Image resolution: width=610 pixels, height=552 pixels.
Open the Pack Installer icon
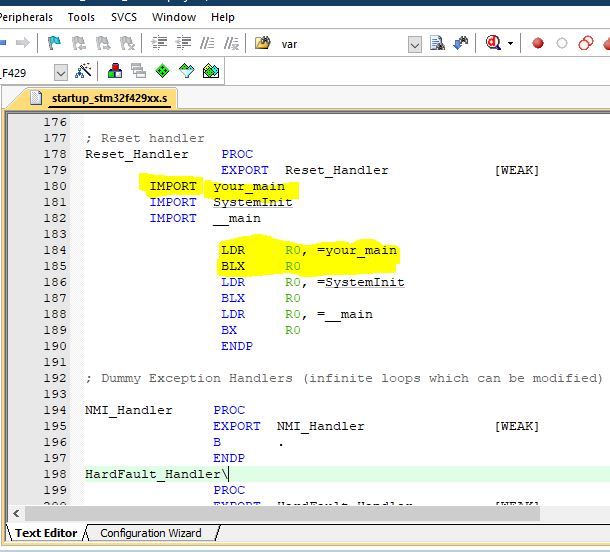click(x=210, y=72)
